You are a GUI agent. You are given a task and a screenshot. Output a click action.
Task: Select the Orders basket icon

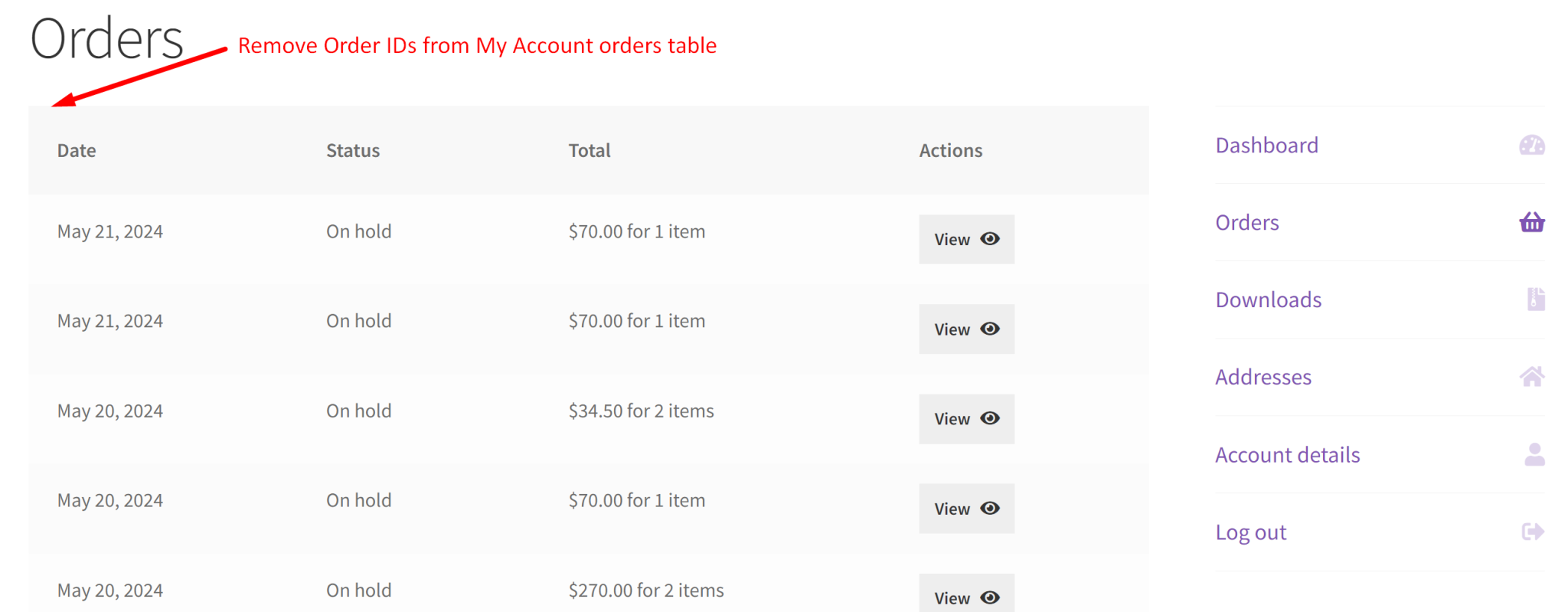(1531, 222)
